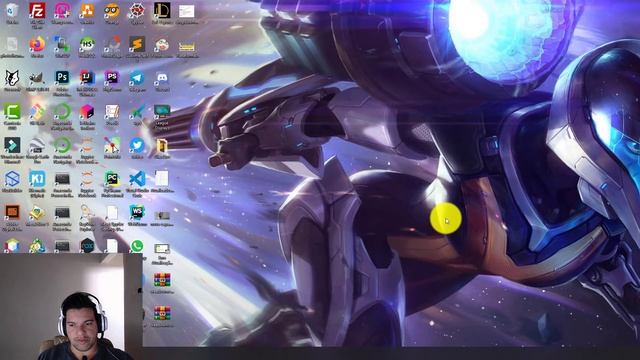Open Adobe Photoshop shortcut
Image resolution: width=640 pixels, height=360 pixels.
[x=62, y=78]
